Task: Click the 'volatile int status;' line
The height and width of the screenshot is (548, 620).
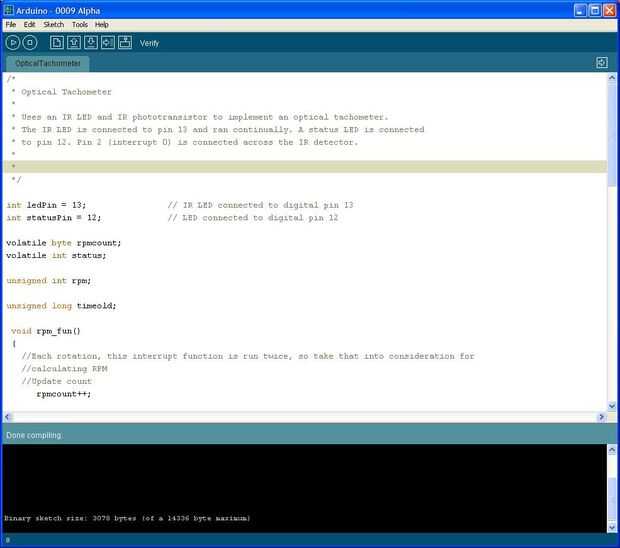Action: pyautogui.click(x=56, y=256)
